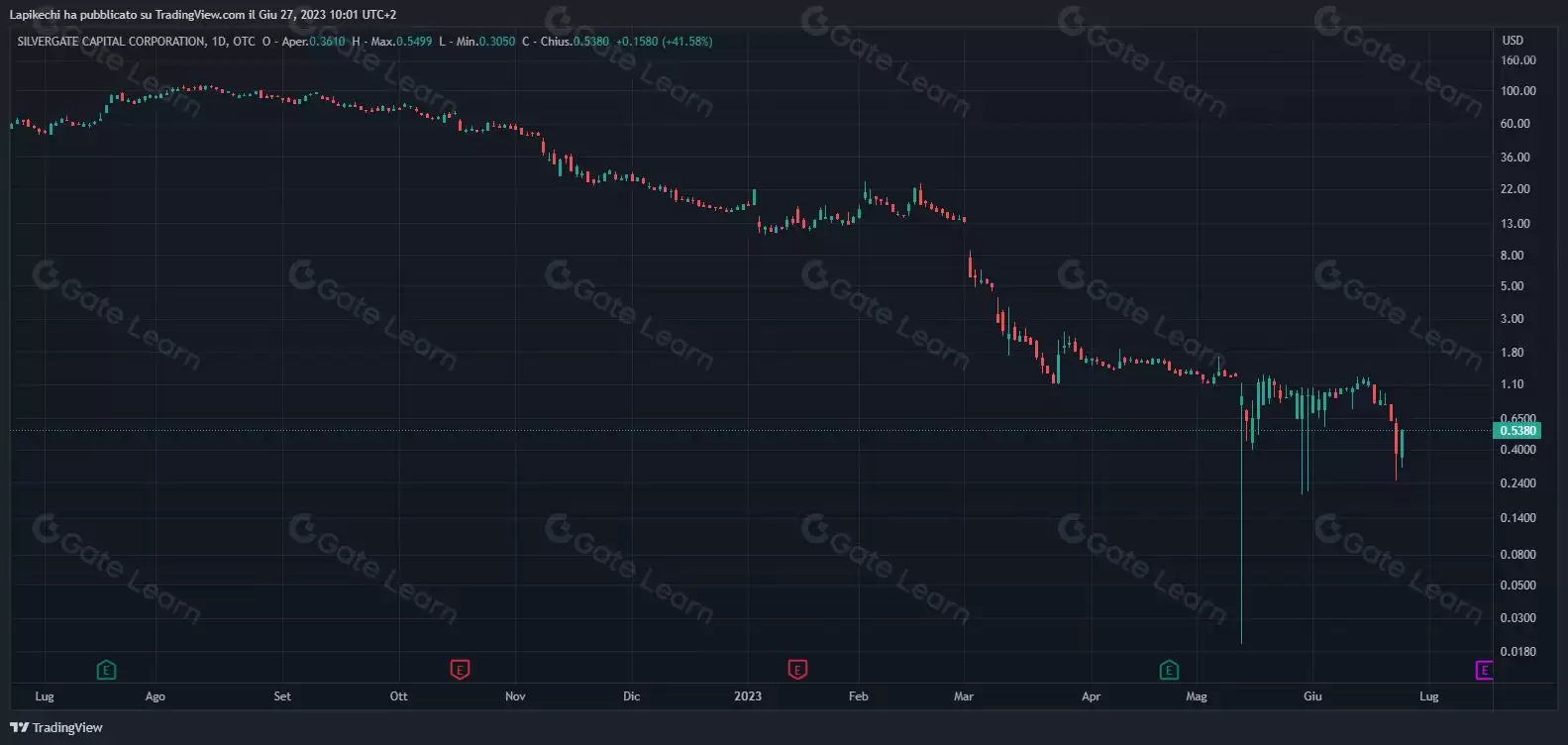Open the USD currency selector on price axis
1568x745 pixels.
(1513, 41)
